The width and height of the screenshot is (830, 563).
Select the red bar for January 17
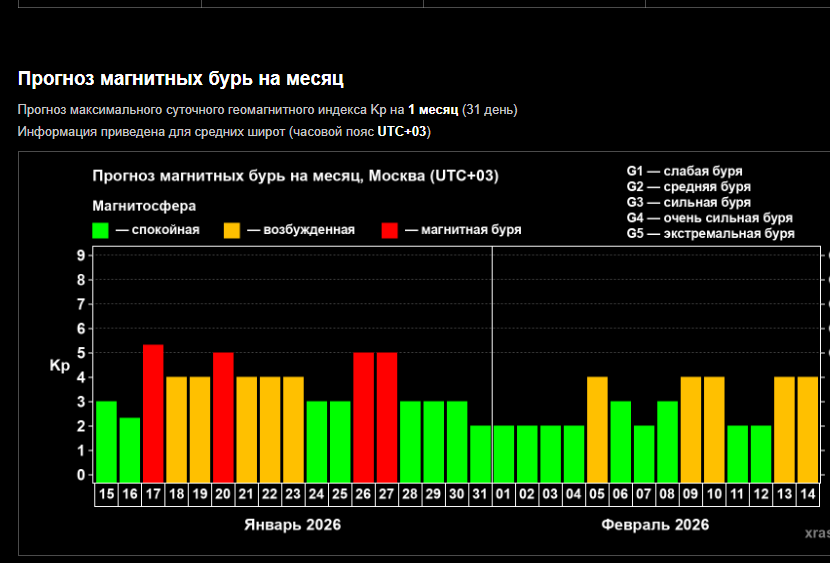[x=153, y=412]
